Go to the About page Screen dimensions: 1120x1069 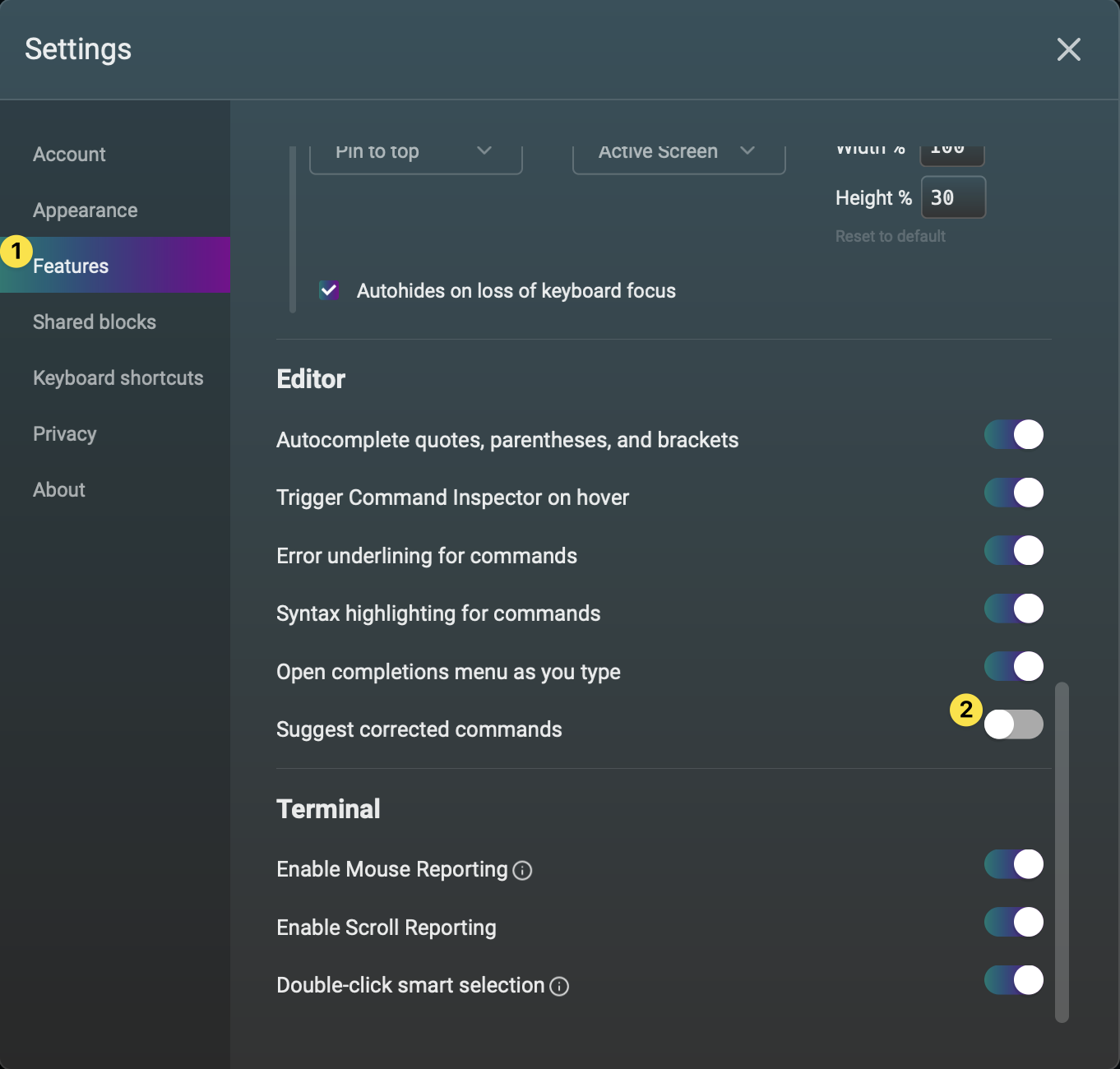click(58, 489)
